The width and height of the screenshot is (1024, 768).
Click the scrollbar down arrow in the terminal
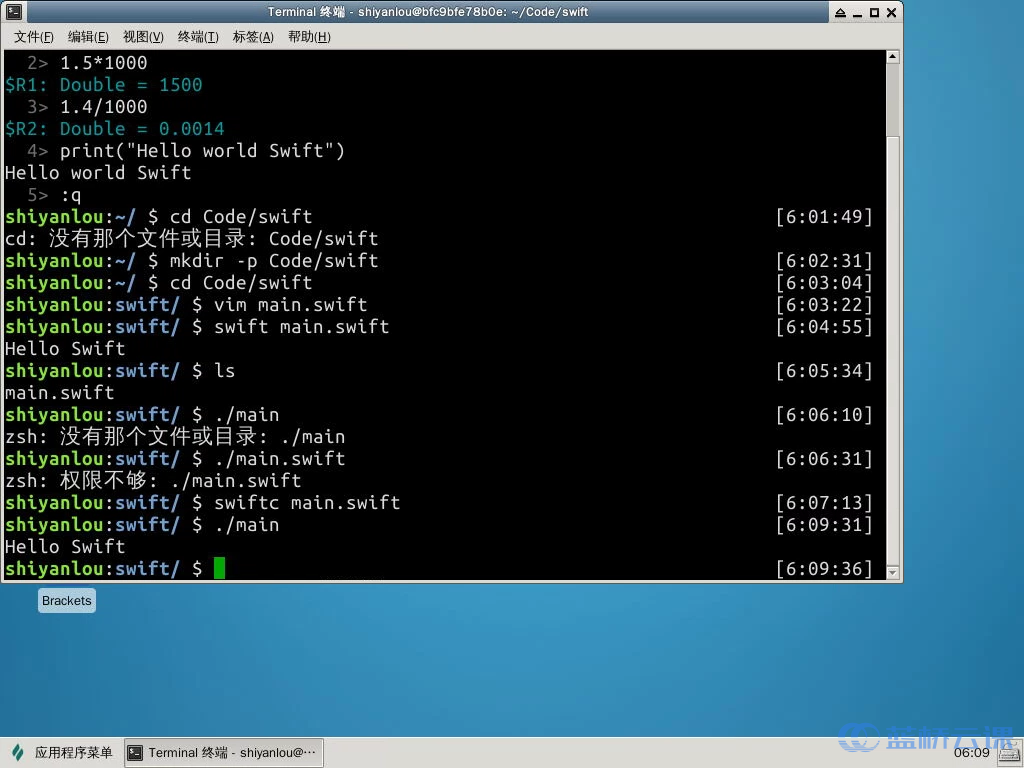(x=893, y=573)
